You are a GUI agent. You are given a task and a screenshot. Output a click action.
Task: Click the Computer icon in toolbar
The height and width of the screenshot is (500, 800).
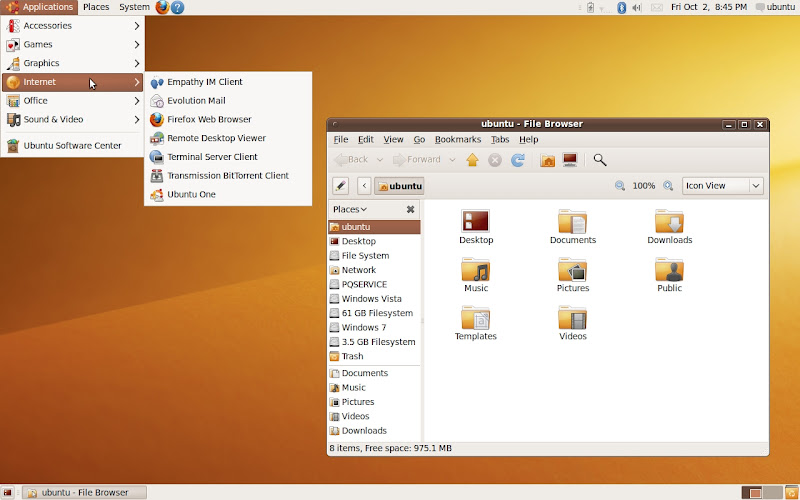pyautogui.click(x=570, y=160)
